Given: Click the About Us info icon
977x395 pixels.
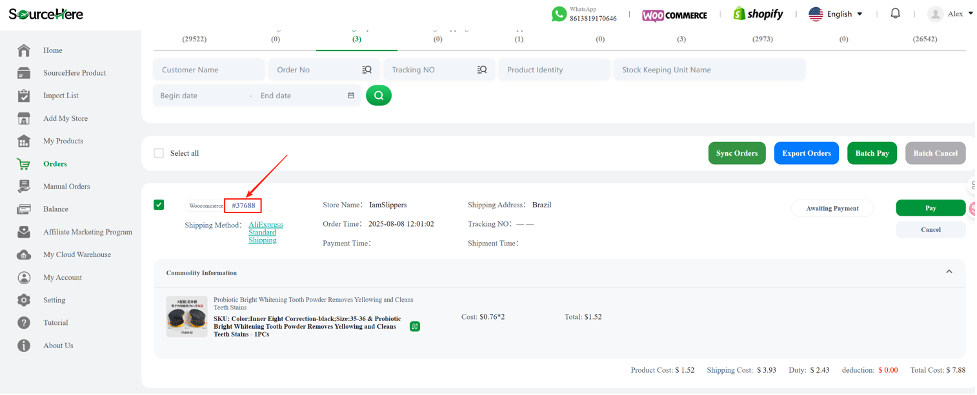Looking at the screenshot, I should click(24, 345).
